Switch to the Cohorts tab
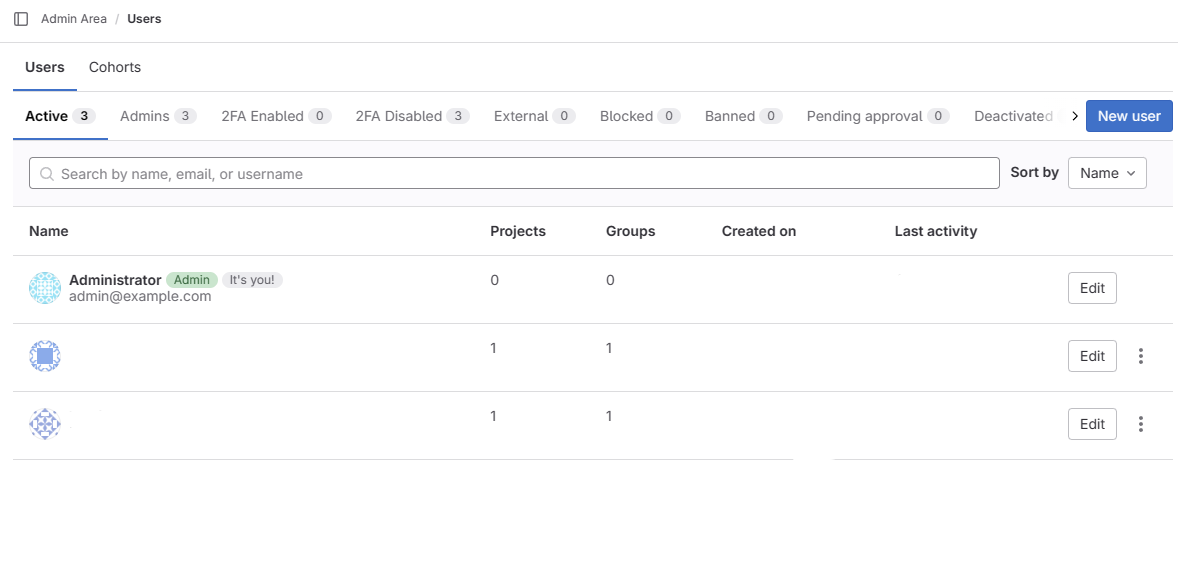The width and height of the screenshot is (1178, 575). 115,67
